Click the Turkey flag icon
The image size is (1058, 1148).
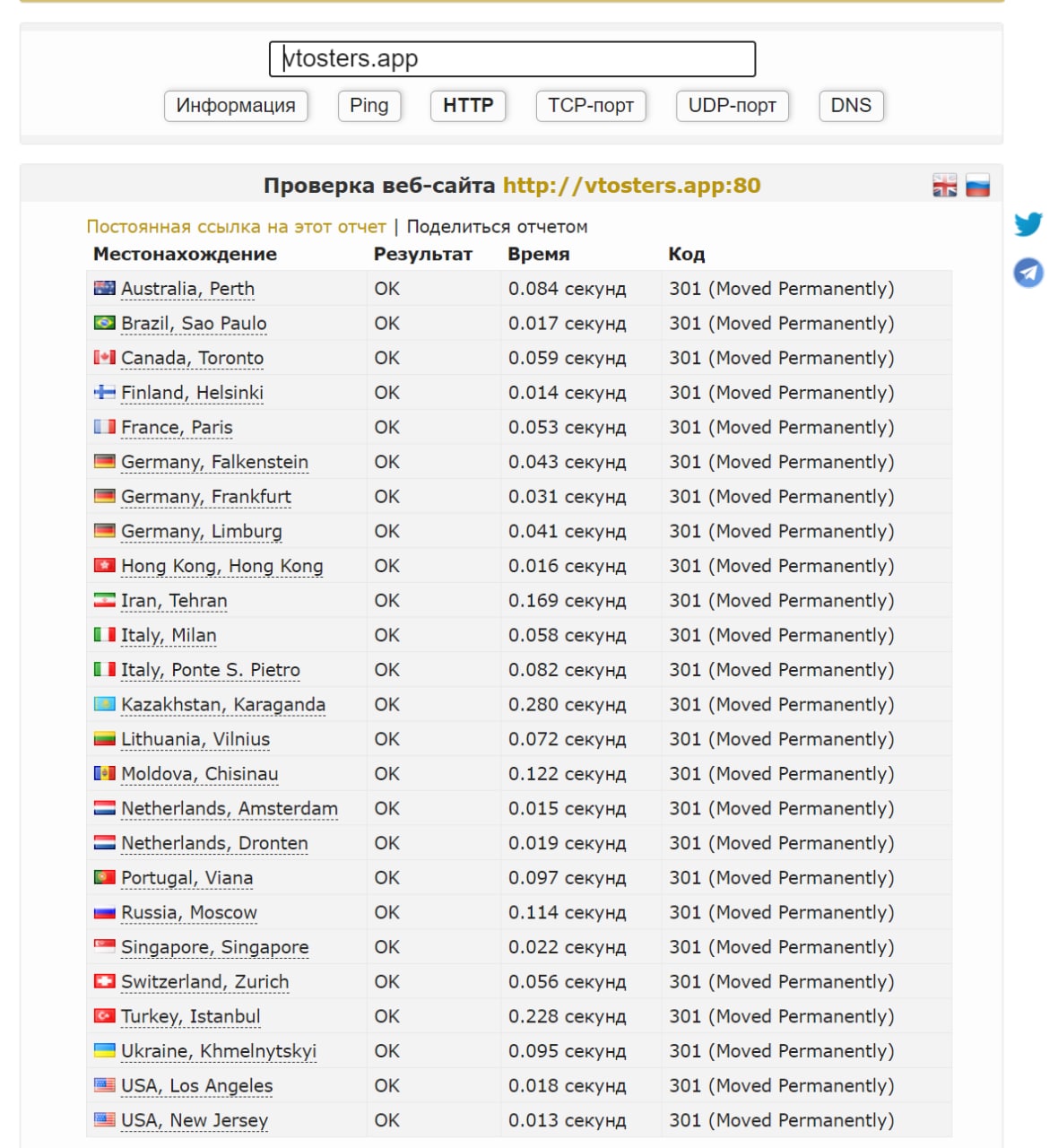(105, 1016)
